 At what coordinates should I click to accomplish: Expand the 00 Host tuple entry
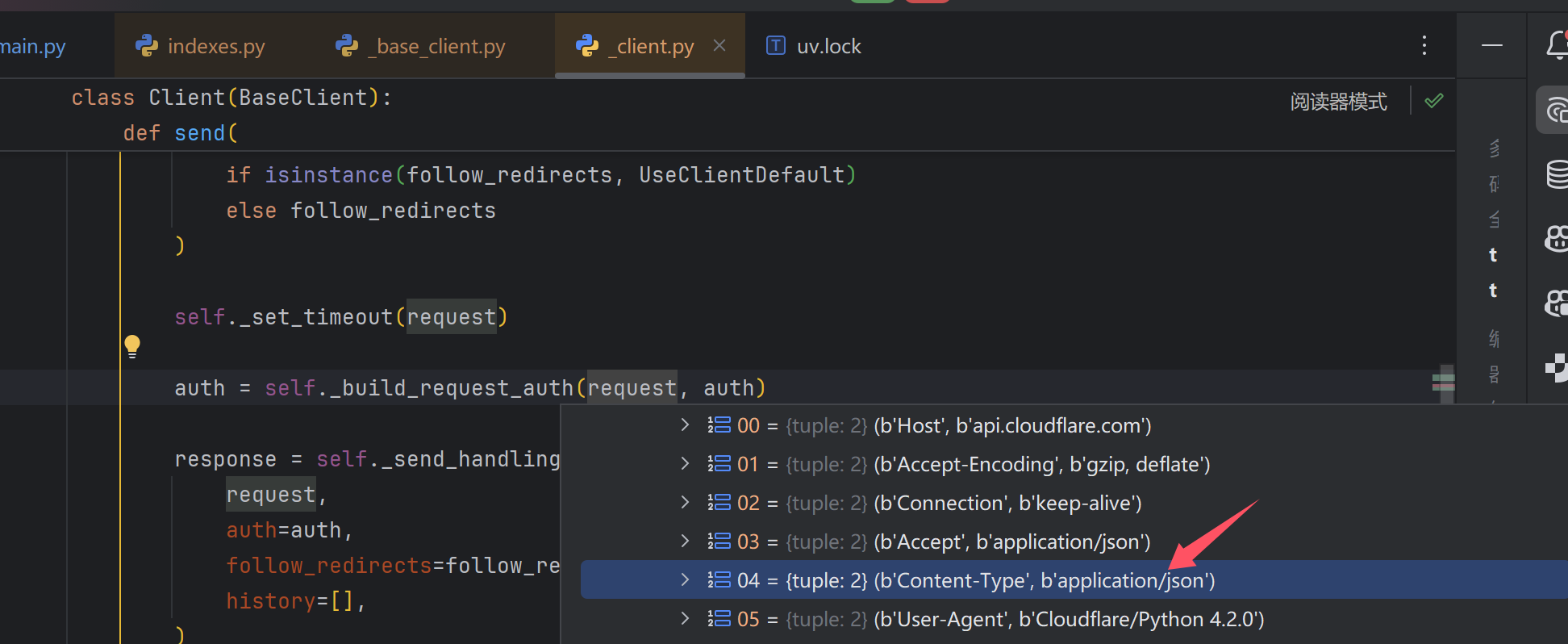point(685,425)
